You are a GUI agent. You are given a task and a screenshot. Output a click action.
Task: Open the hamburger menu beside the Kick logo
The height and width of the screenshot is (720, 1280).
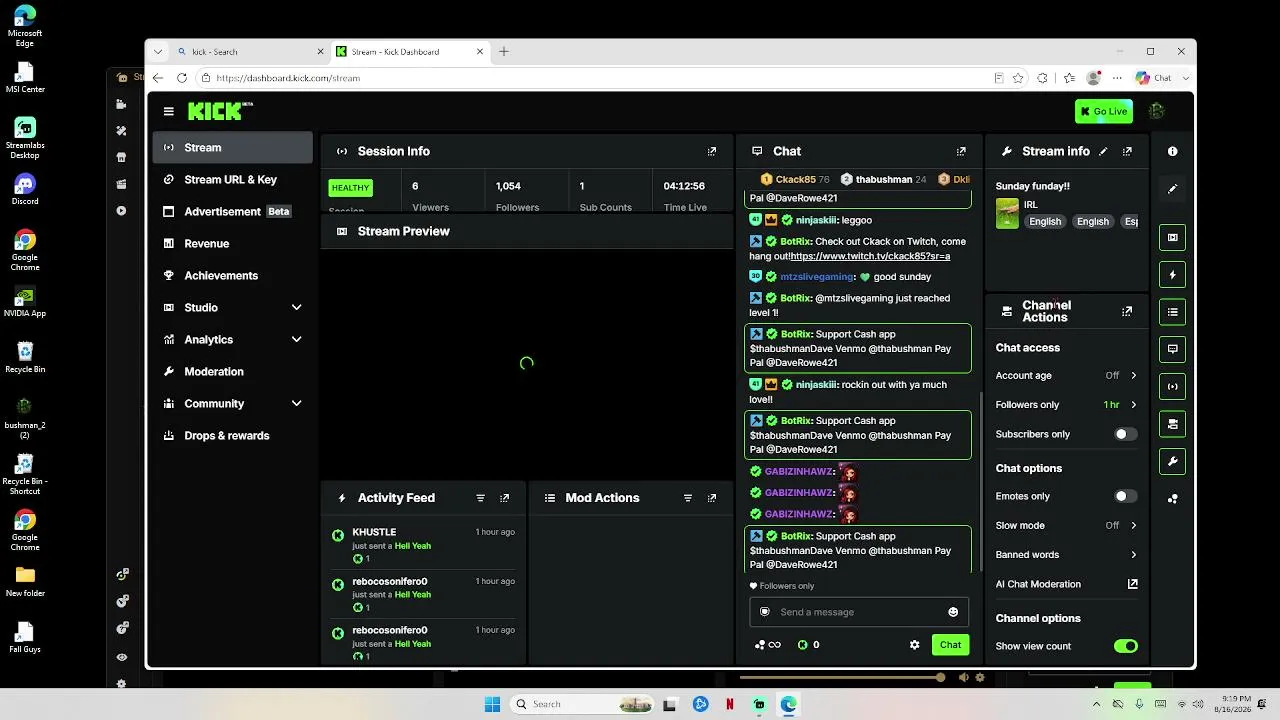169,111
